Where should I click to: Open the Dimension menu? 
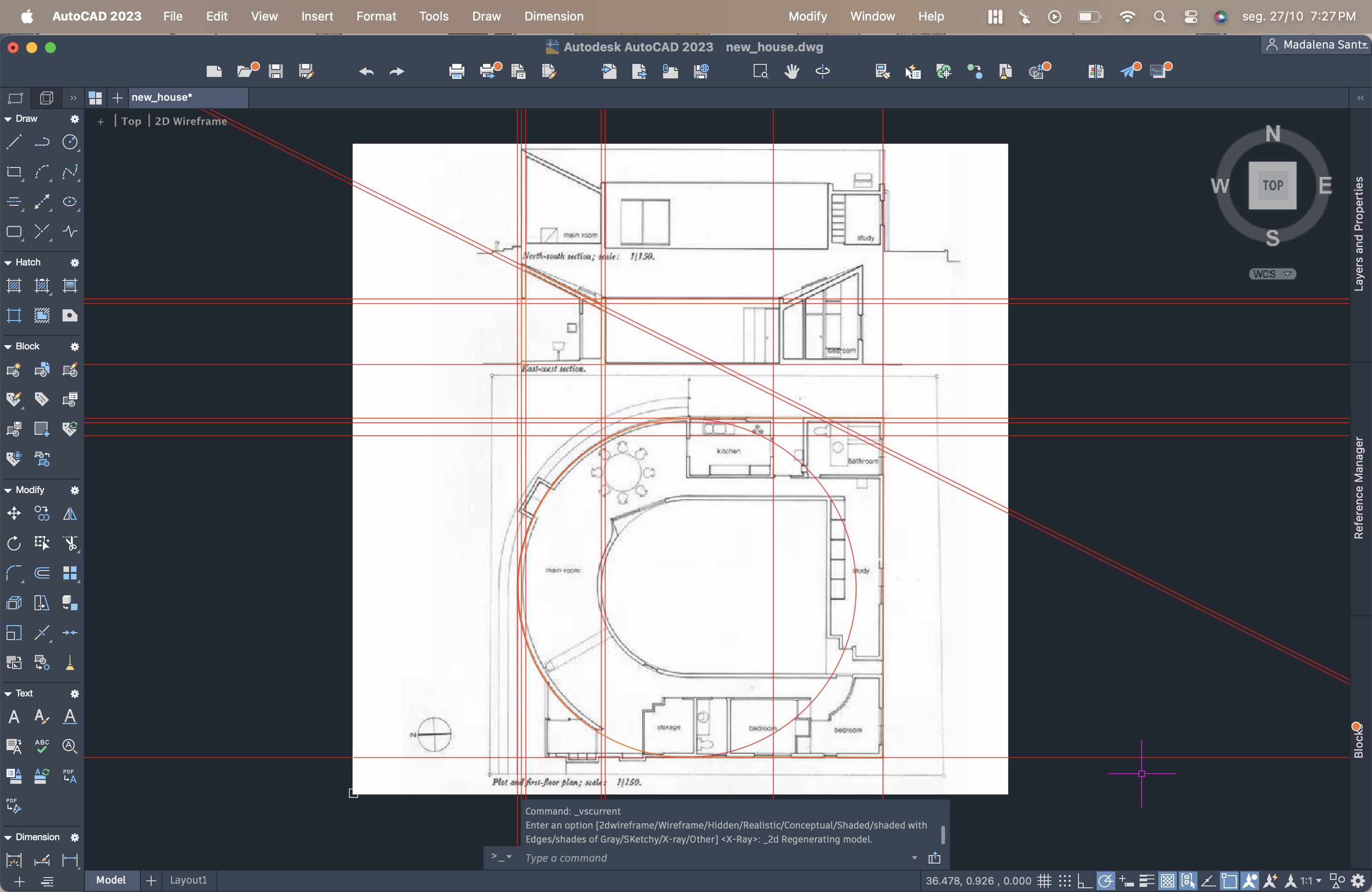[553, 16]
